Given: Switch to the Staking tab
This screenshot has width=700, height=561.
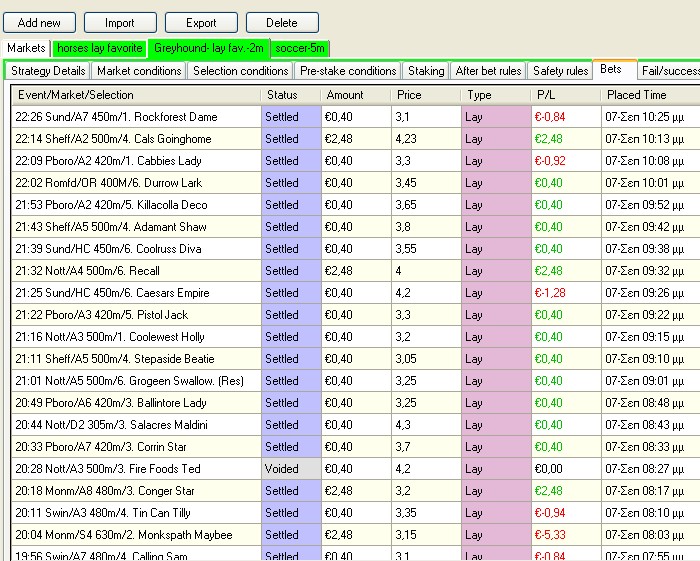Looking at the screenshot, I should tap(426, 71).
